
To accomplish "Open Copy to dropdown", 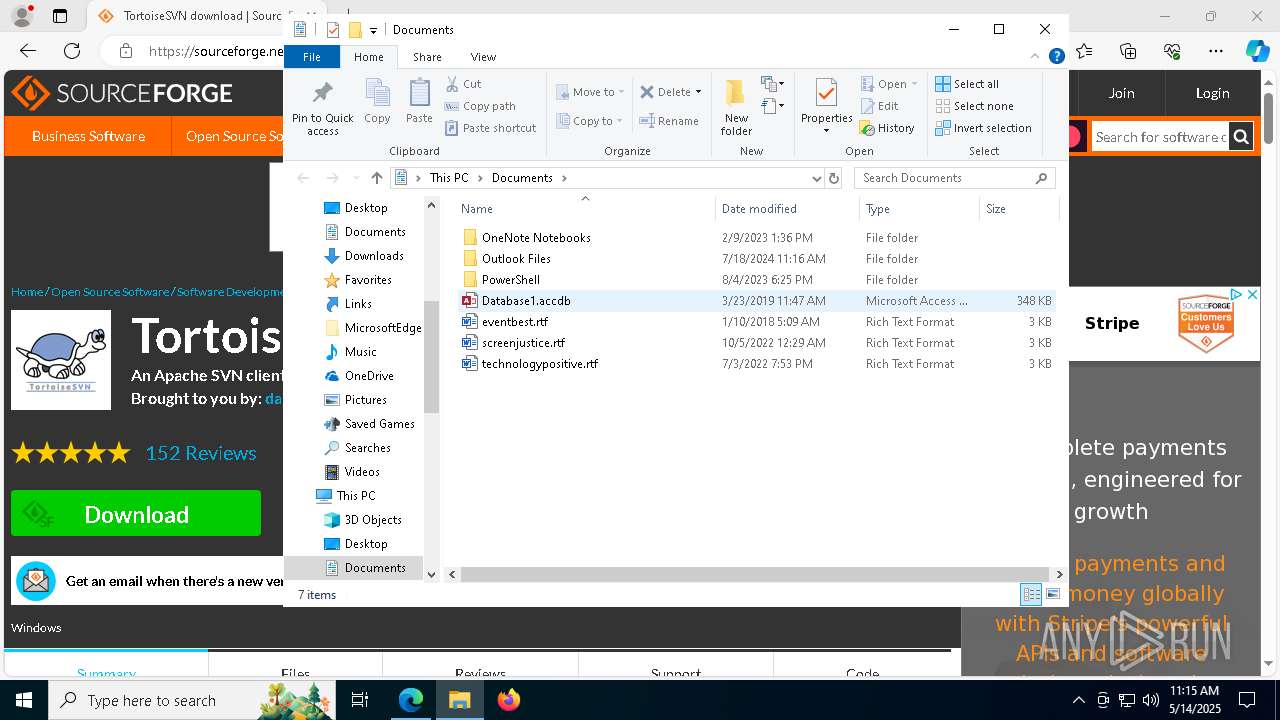I will click(590, 121).
